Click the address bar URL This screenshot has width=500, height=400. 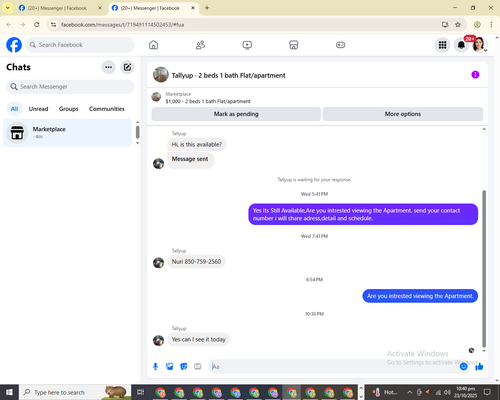click(123, 25)
